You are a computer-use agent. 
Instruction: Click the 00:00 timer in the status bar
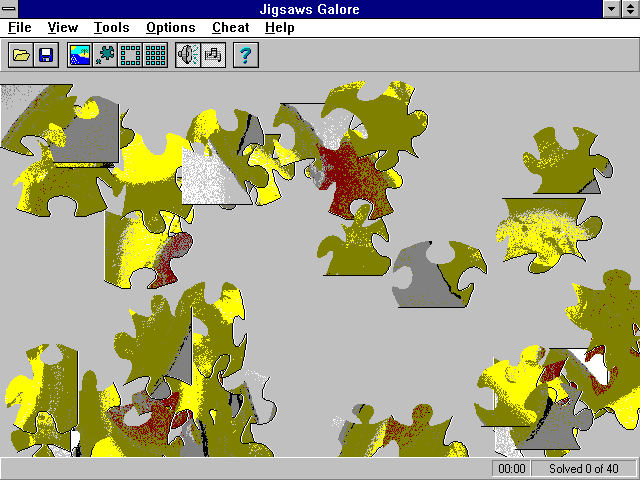pyautogui.click(x=511, y=469)
